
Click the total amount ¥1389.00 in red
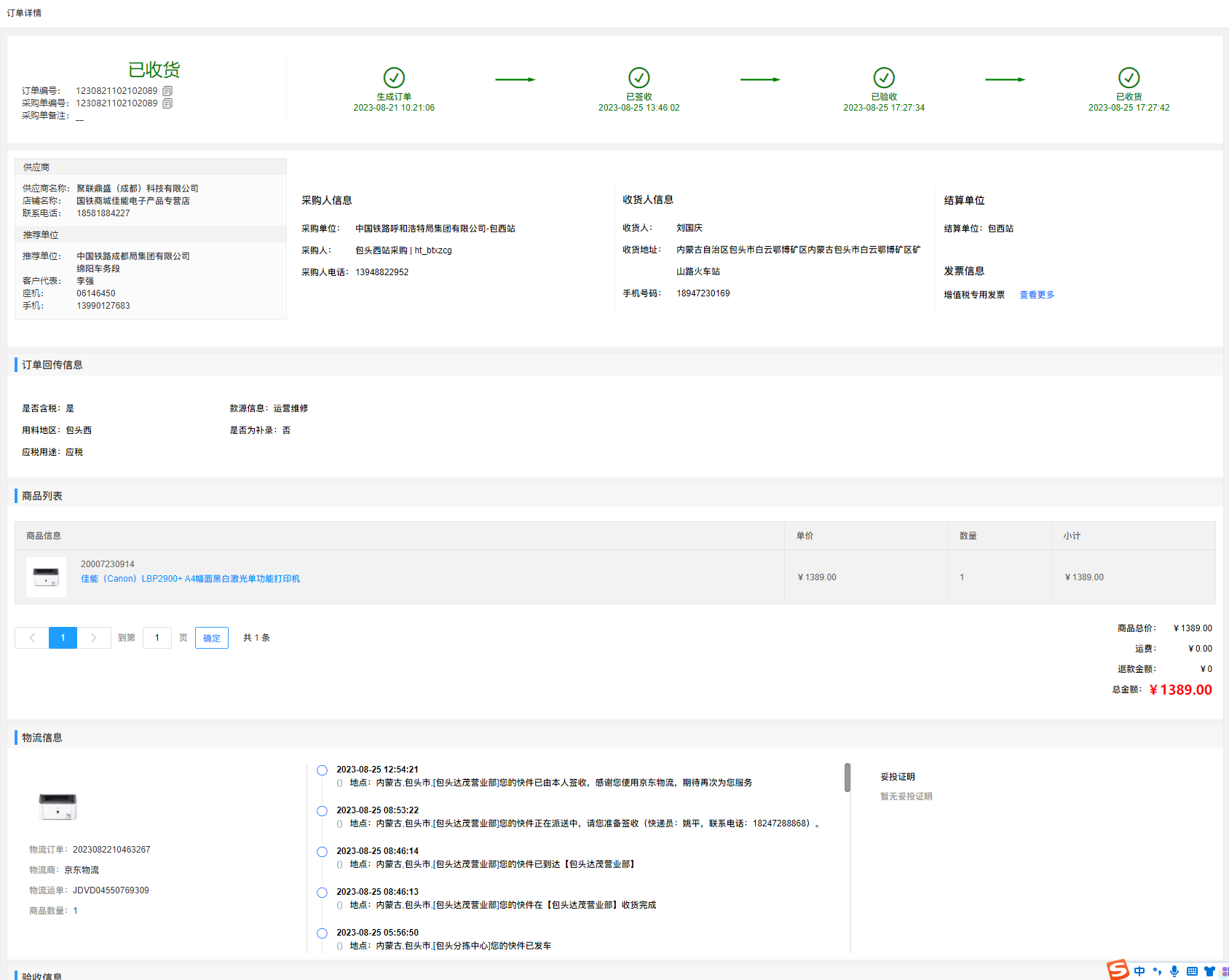pyautogui.click(x=1180, y=689)
